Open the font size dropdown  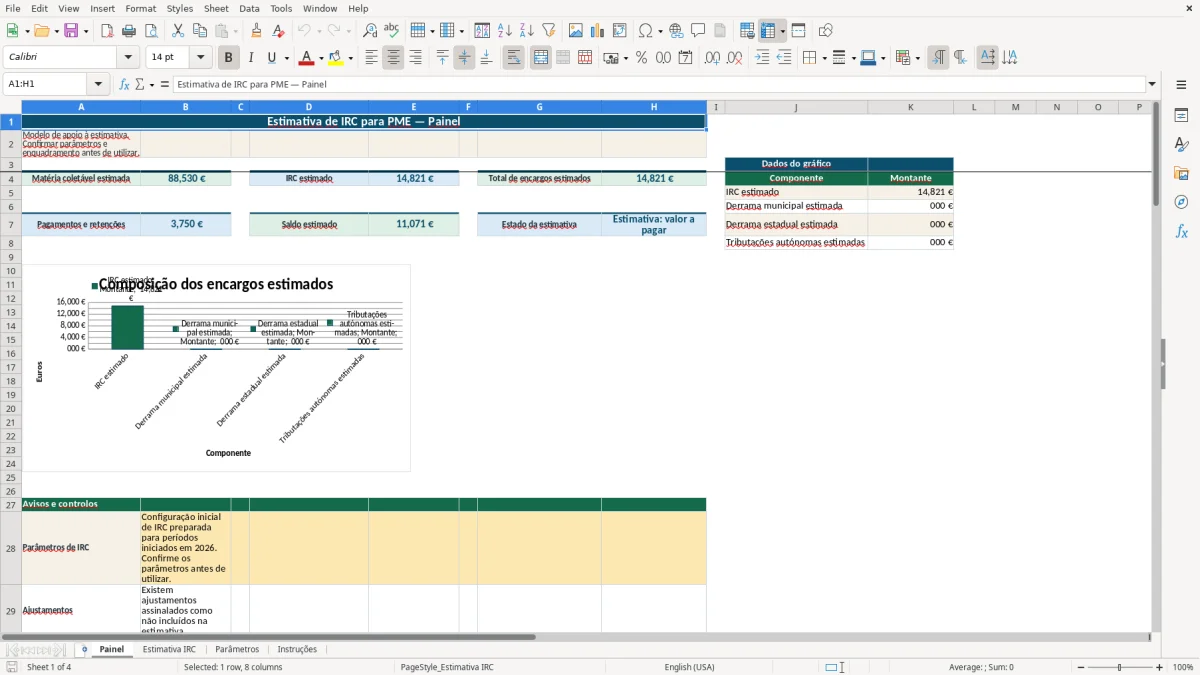pyautogui.click(x=200, y=58)
